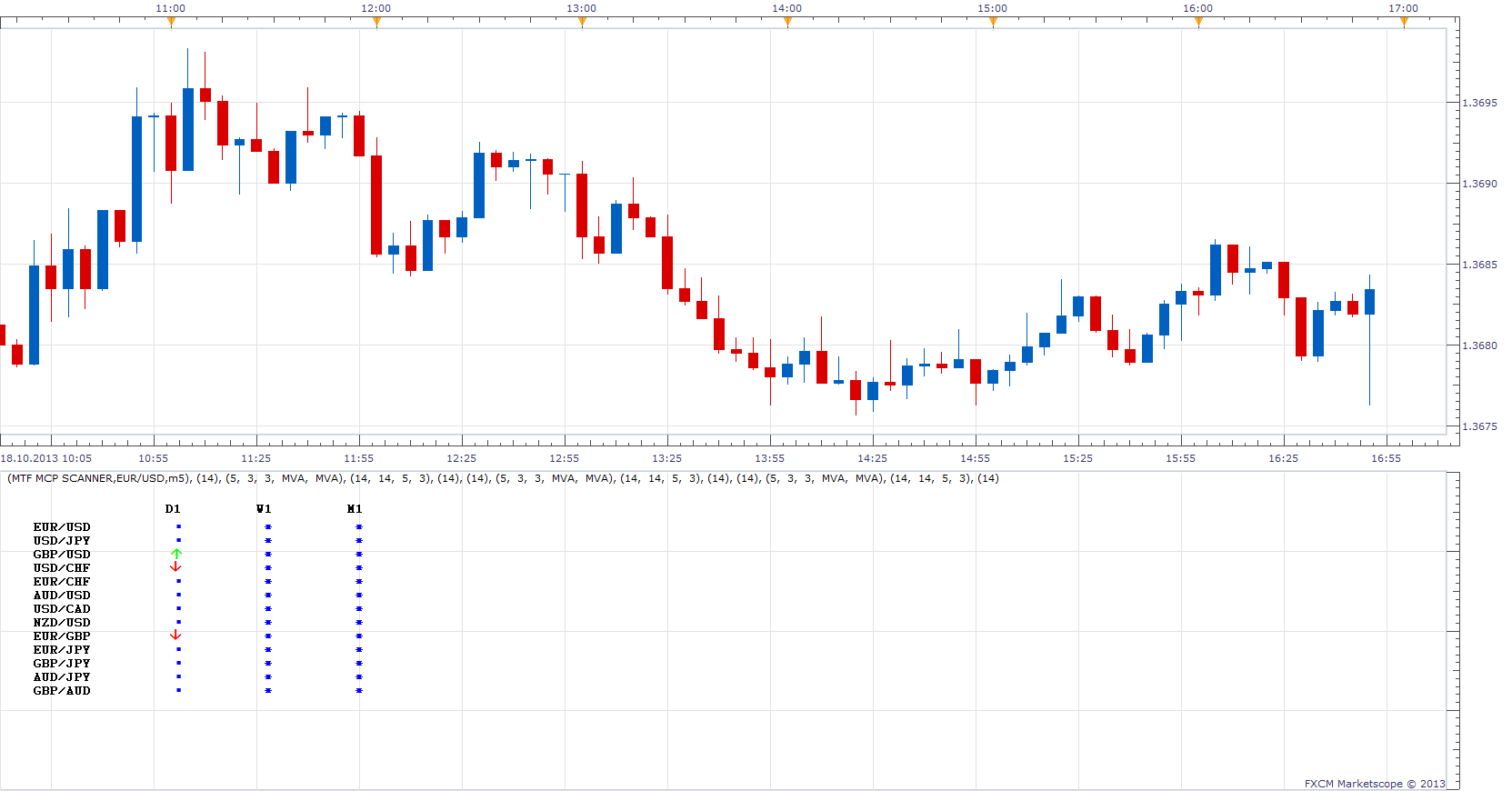Viewport: 1512px width, 791px height.
Task: Click the red down arrow for USD/CHF
Action: tap(176, 567)
